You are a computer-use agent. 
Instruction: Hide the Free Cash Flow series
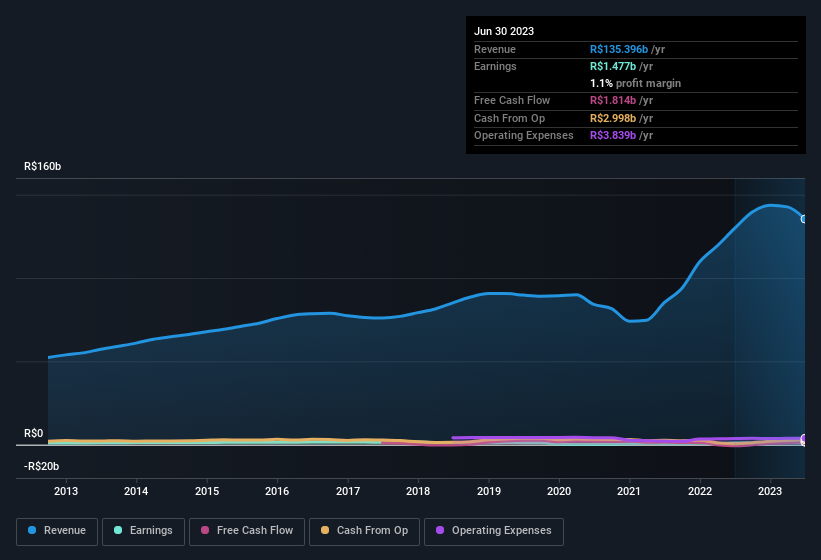246,531
